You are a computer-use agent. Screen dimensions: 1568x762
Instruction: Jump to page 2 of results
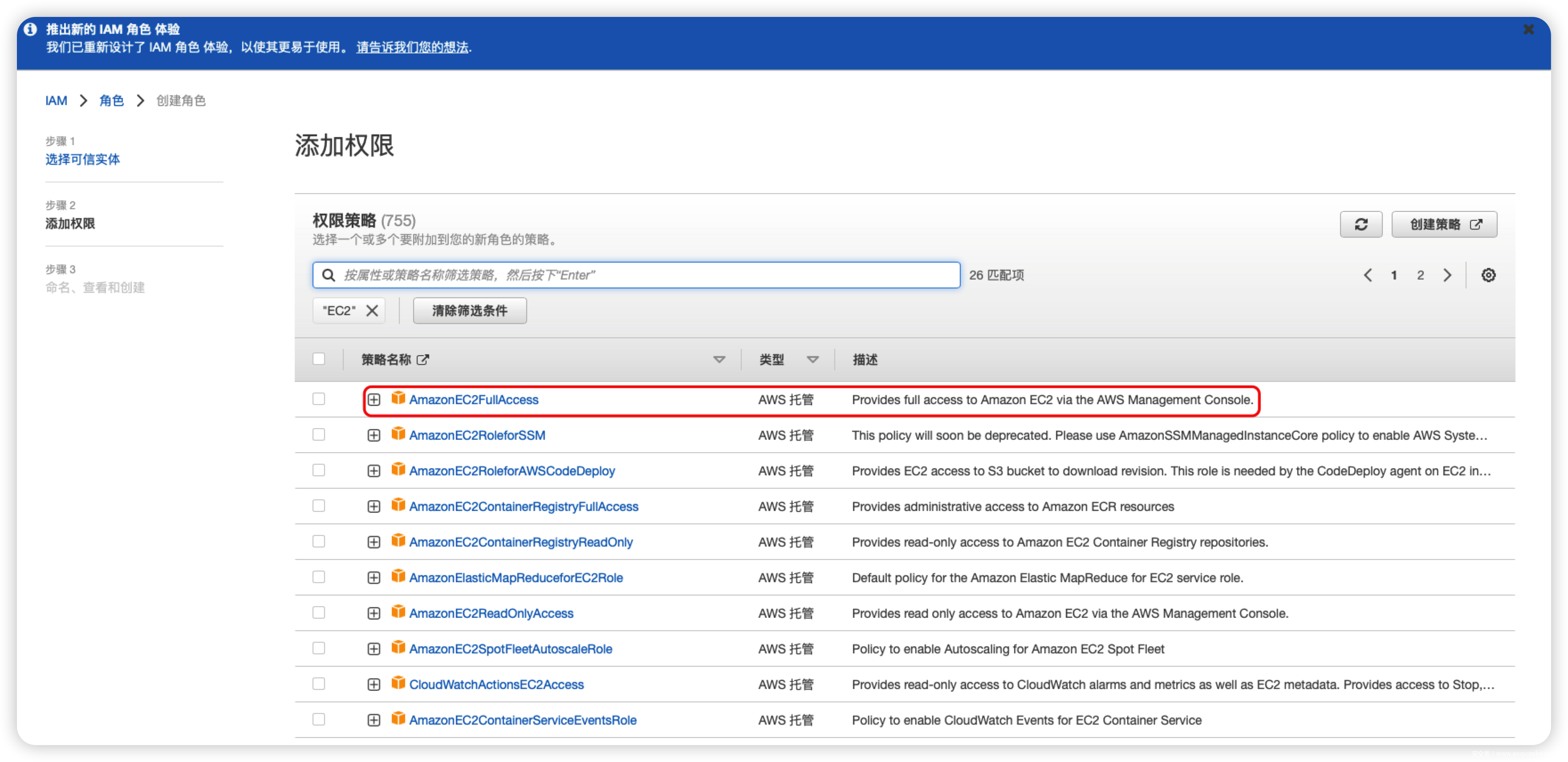[x=1420, y=275]
